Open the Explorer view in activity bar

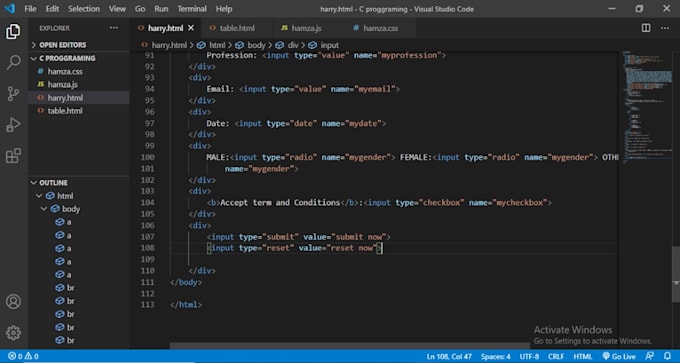coord(13,32)
